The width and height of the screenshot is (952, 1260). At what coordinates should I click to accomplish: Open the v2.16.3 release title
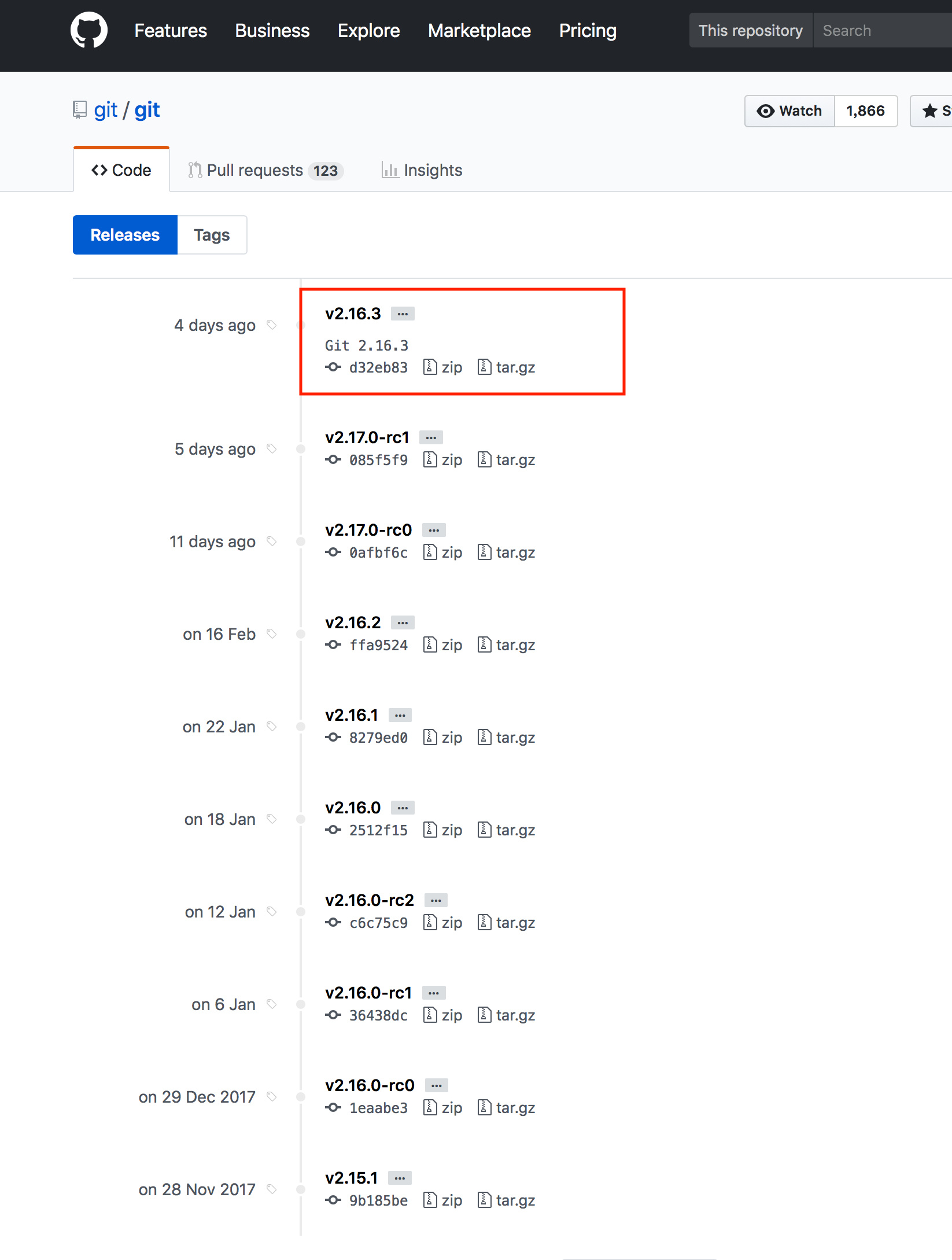pos(353,314)
